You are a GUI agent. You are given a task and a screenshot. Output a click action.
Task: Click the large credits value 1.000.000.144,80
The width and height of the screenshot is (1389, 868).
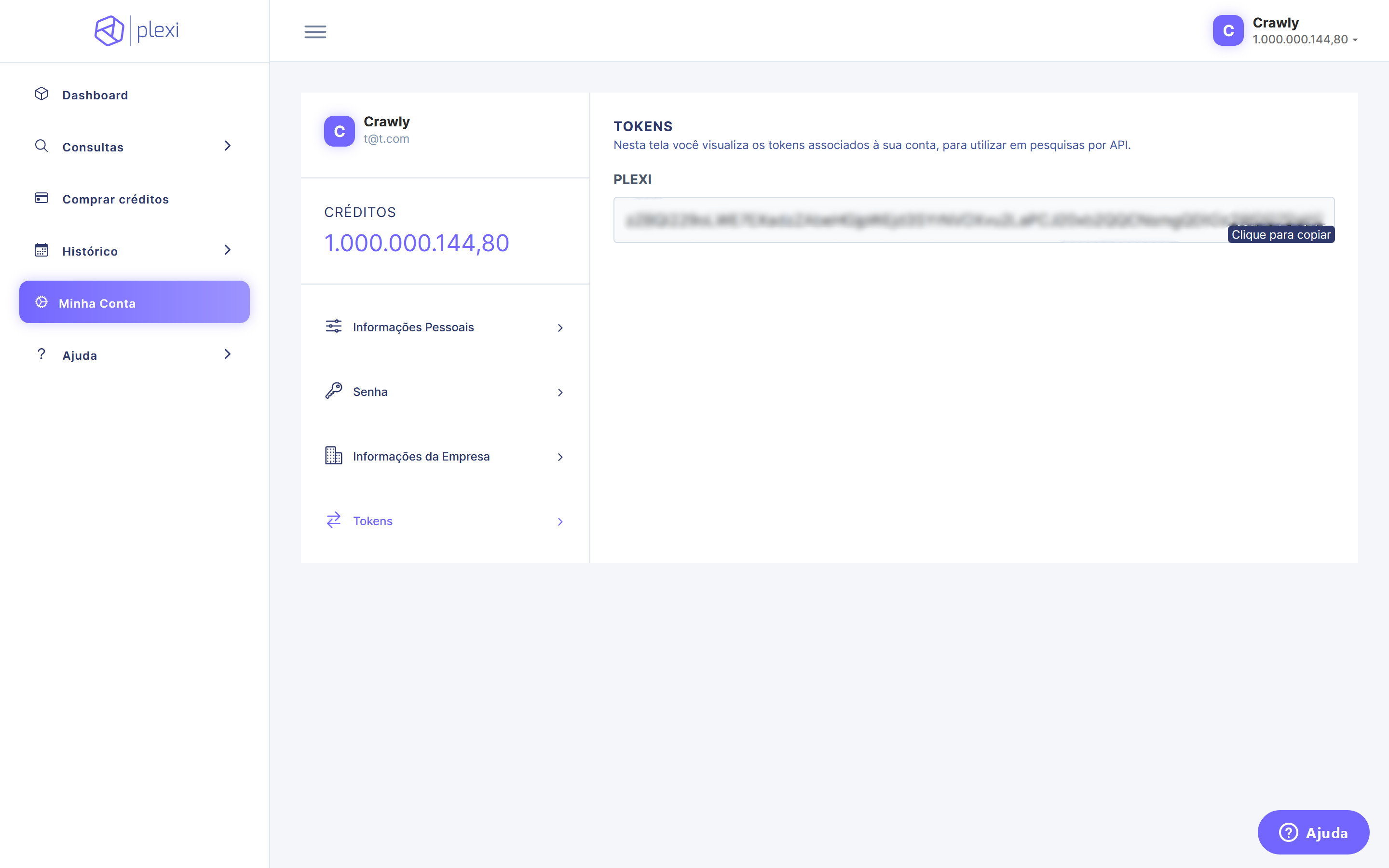417,243
